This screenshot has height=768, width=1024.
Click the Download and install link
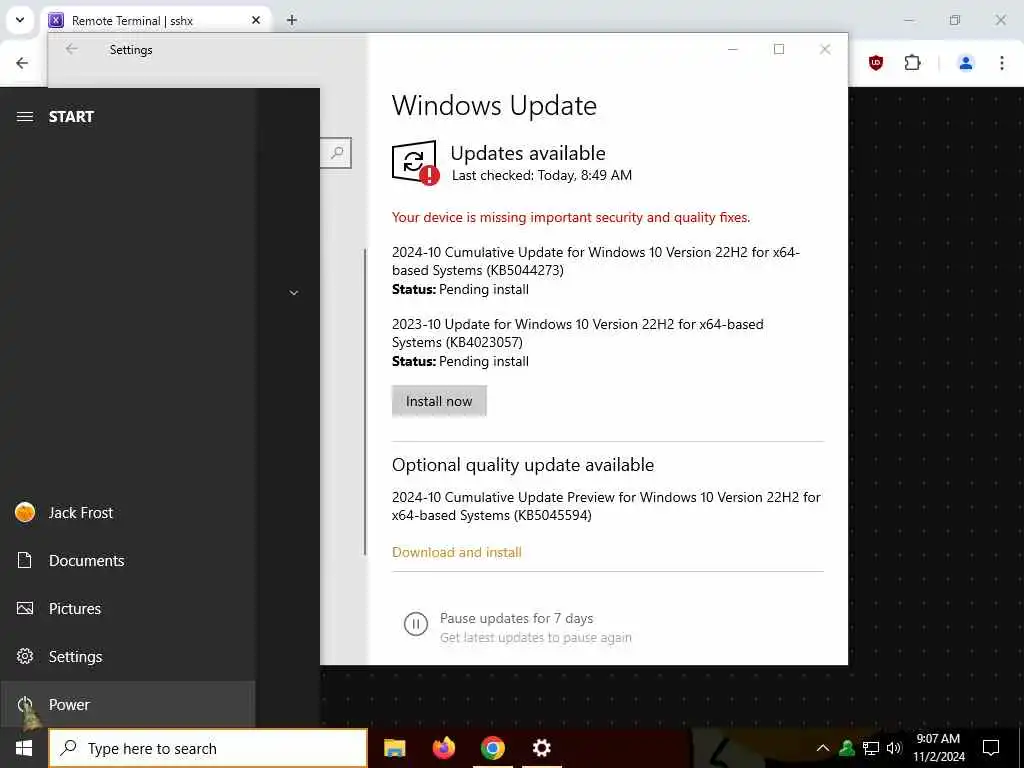click(x=456, y=552)
